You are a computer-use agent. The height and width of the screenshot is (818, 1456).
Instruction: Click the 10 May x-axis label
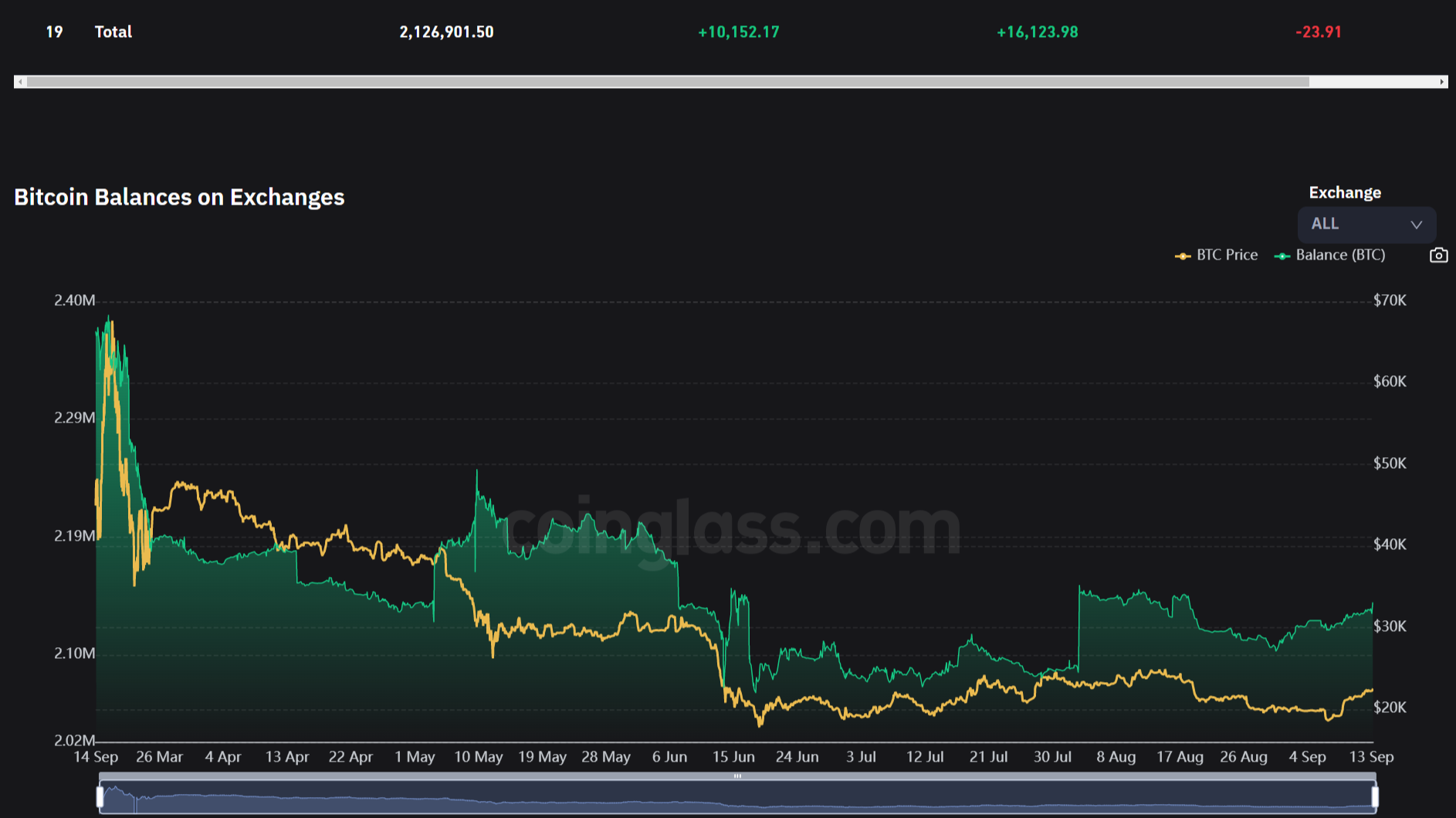479,757
